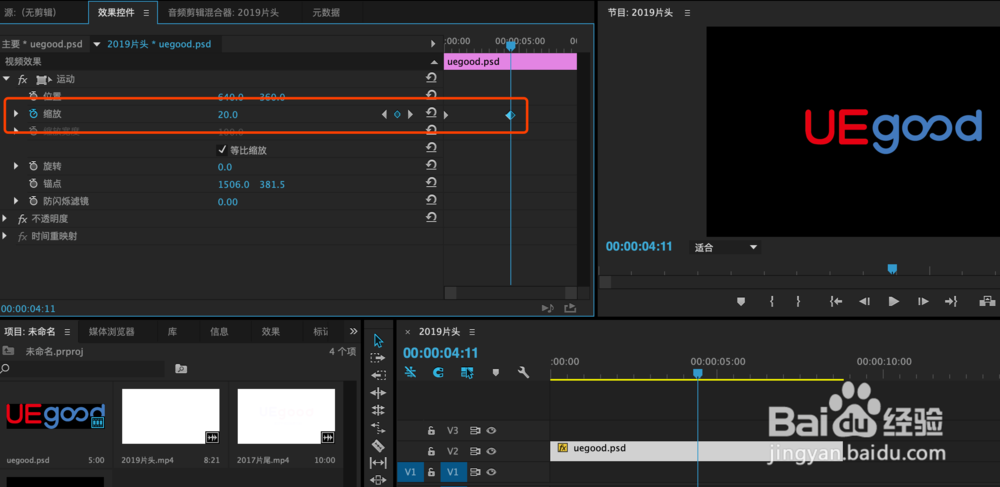Select the Selection arrow tool
Screen dimensions: 1000x487
click(378, 340)
